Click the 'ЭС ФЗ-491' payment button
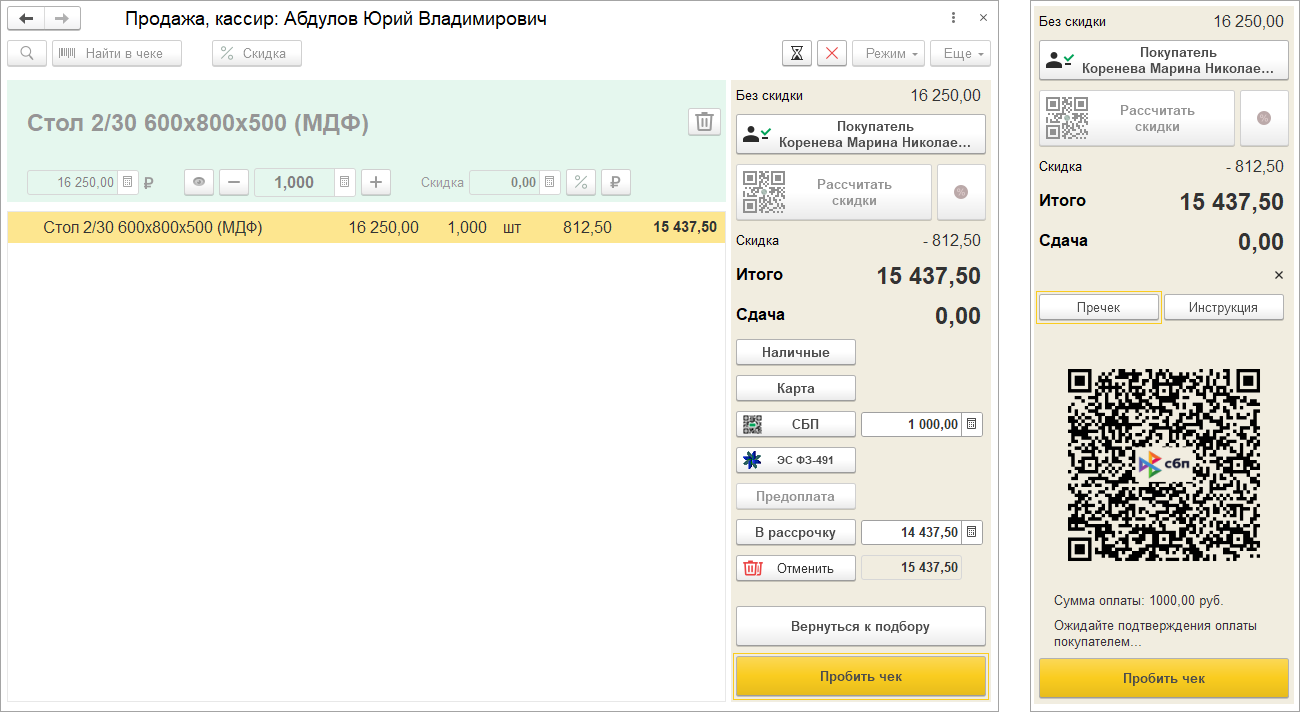Screen dimensions: 1300x712 [796, 460]
